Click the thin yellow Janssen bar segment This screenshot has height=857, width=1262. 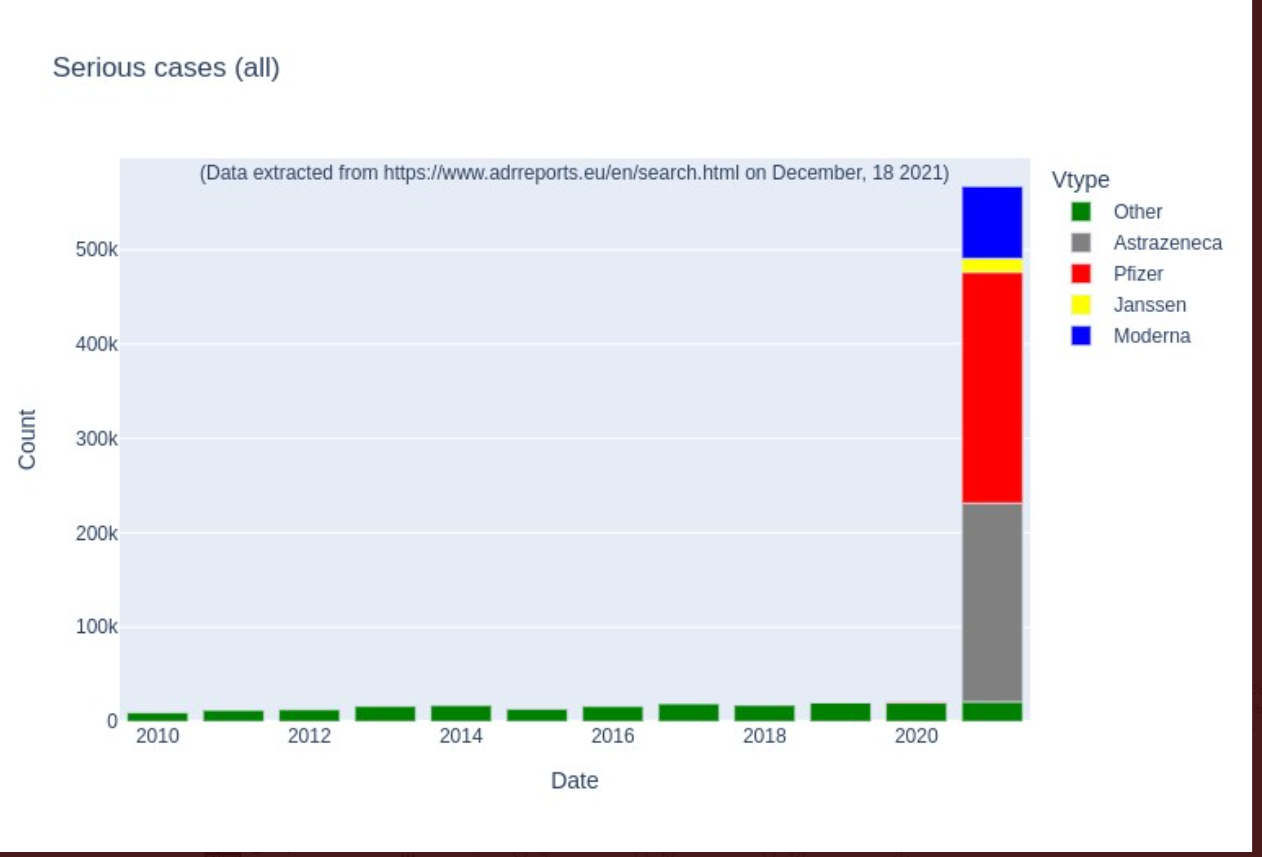point(992,266)
